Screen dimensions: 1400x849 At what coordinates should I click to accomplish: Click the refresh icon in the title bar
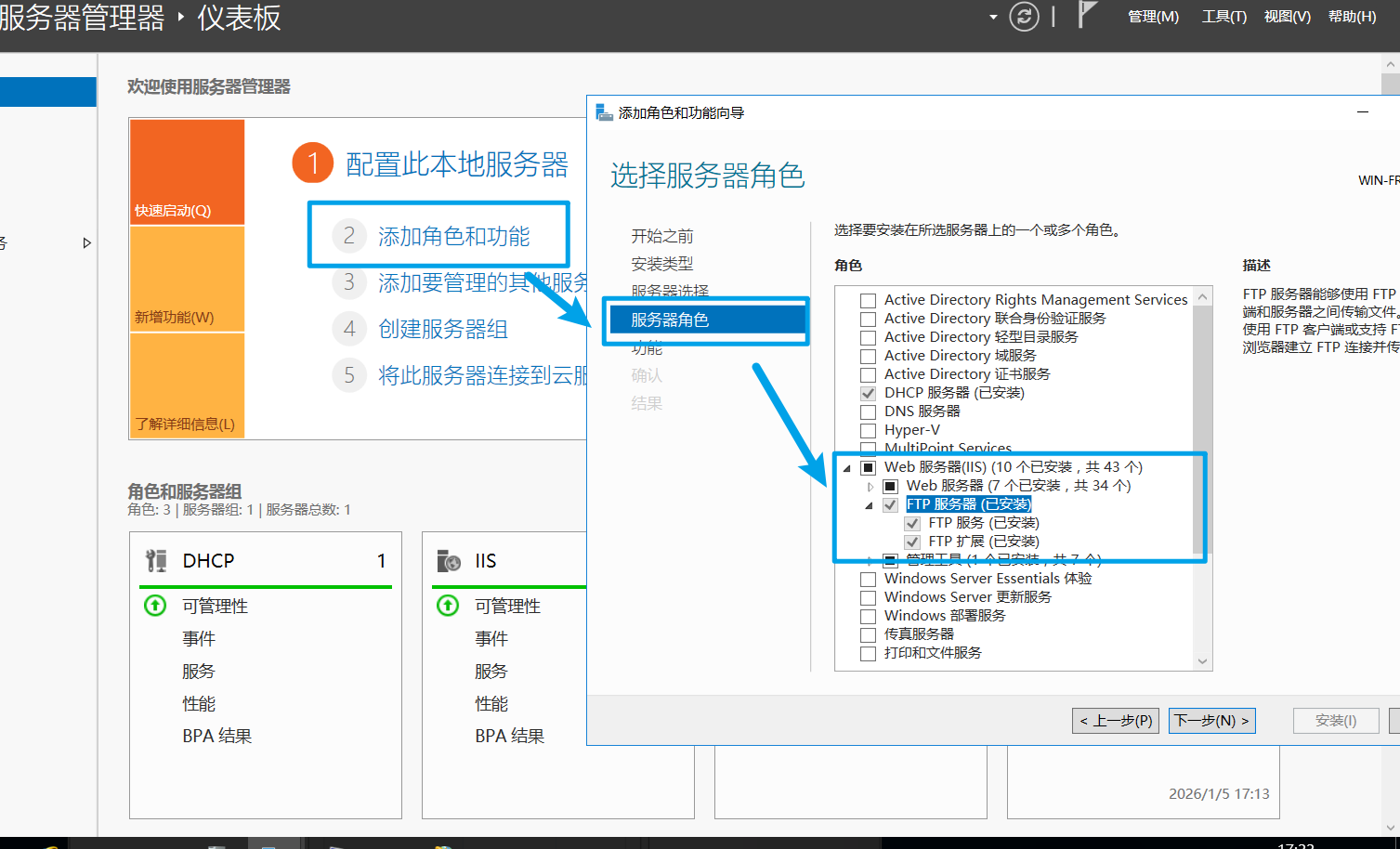pos(1024,17)
